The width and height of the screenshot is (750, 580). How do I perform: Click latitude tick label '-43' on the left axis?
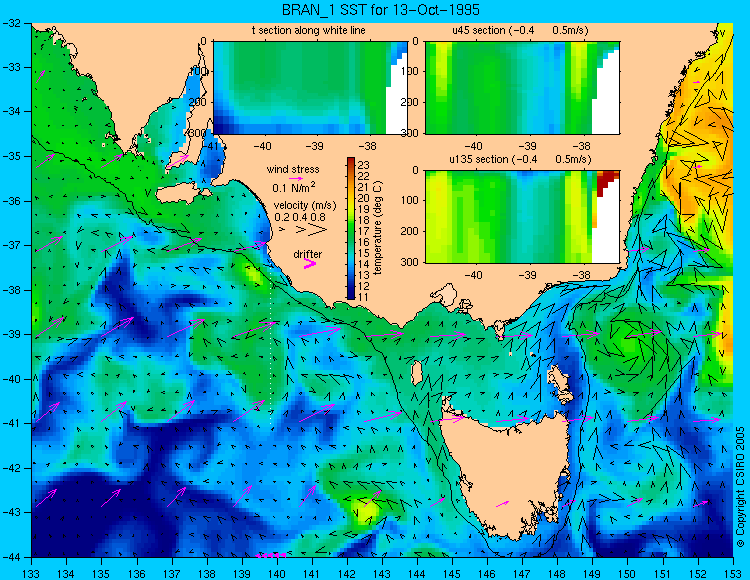point(11,512)
